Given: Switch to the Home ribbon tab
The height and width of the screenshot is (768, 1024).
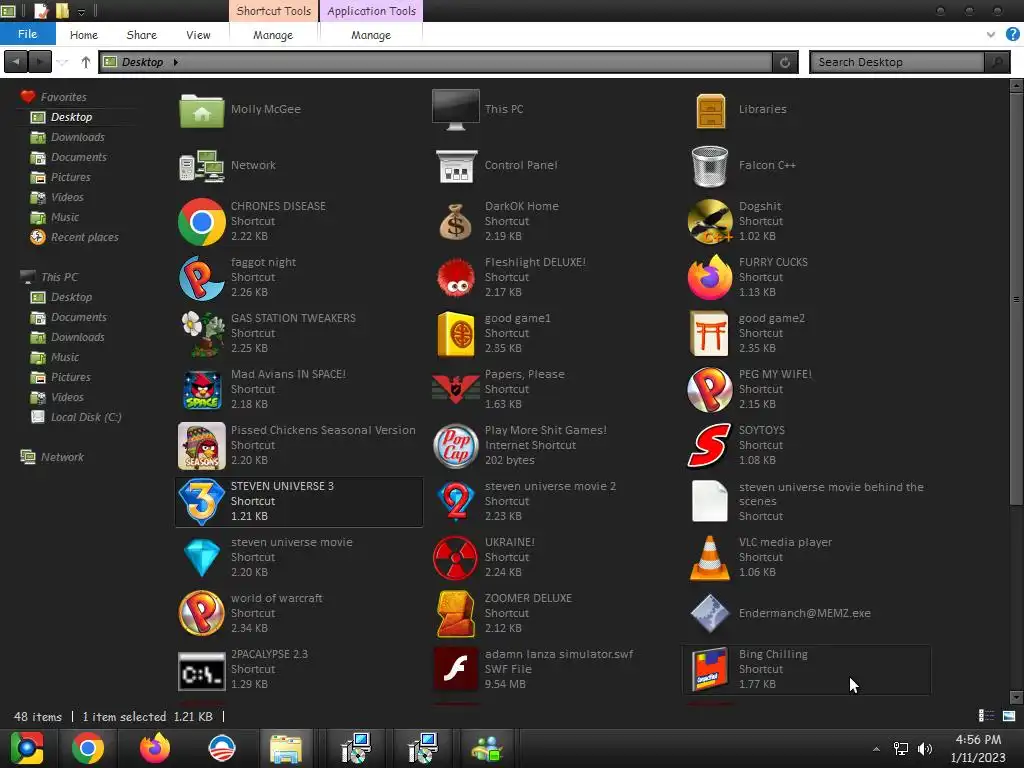Looking at the screenshot, I should (84, 35).
